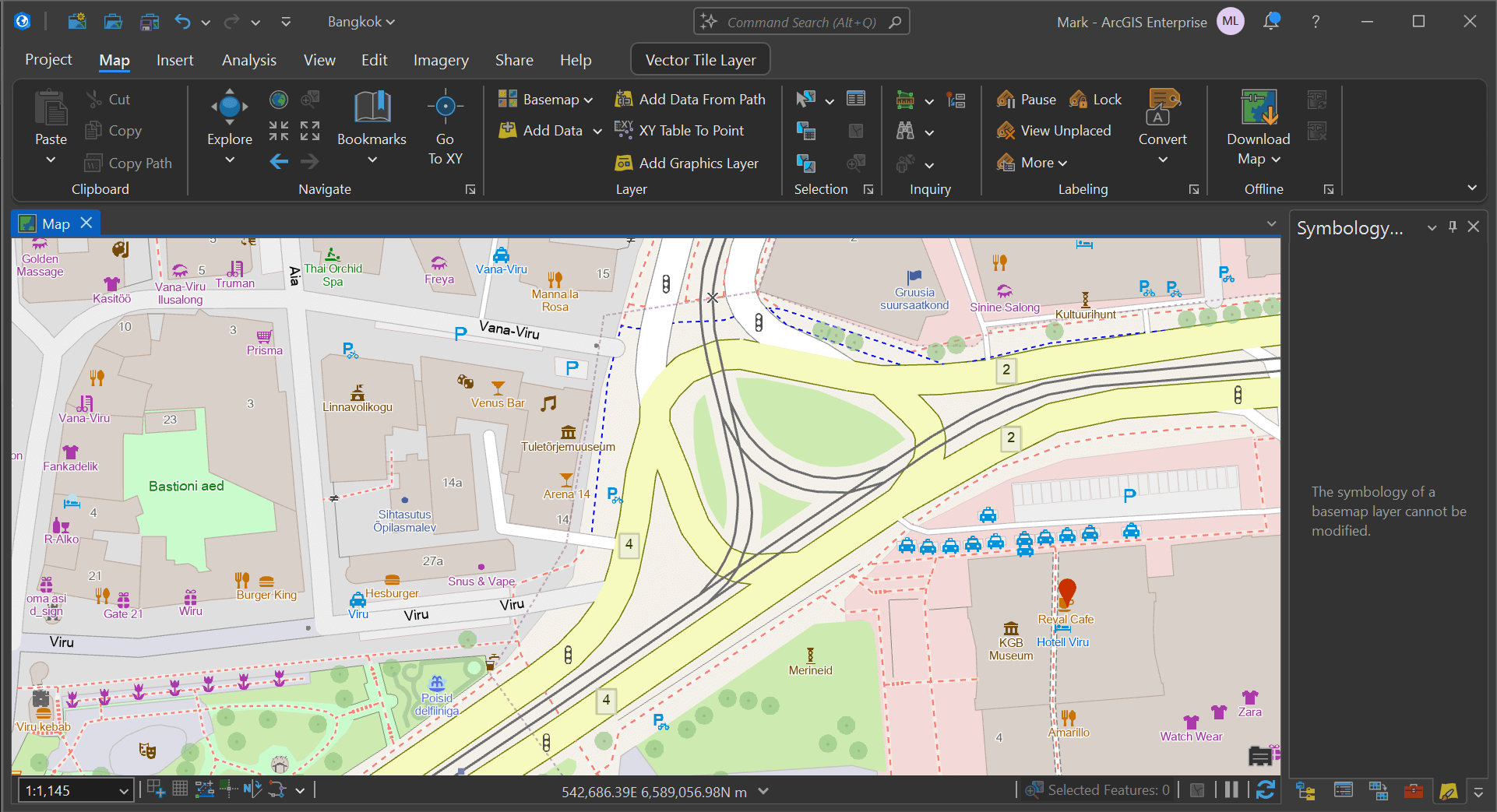This screenshot has height=812, width=1497.
Task: Expand the Bangkok project name dropdown
Action: 361,22
